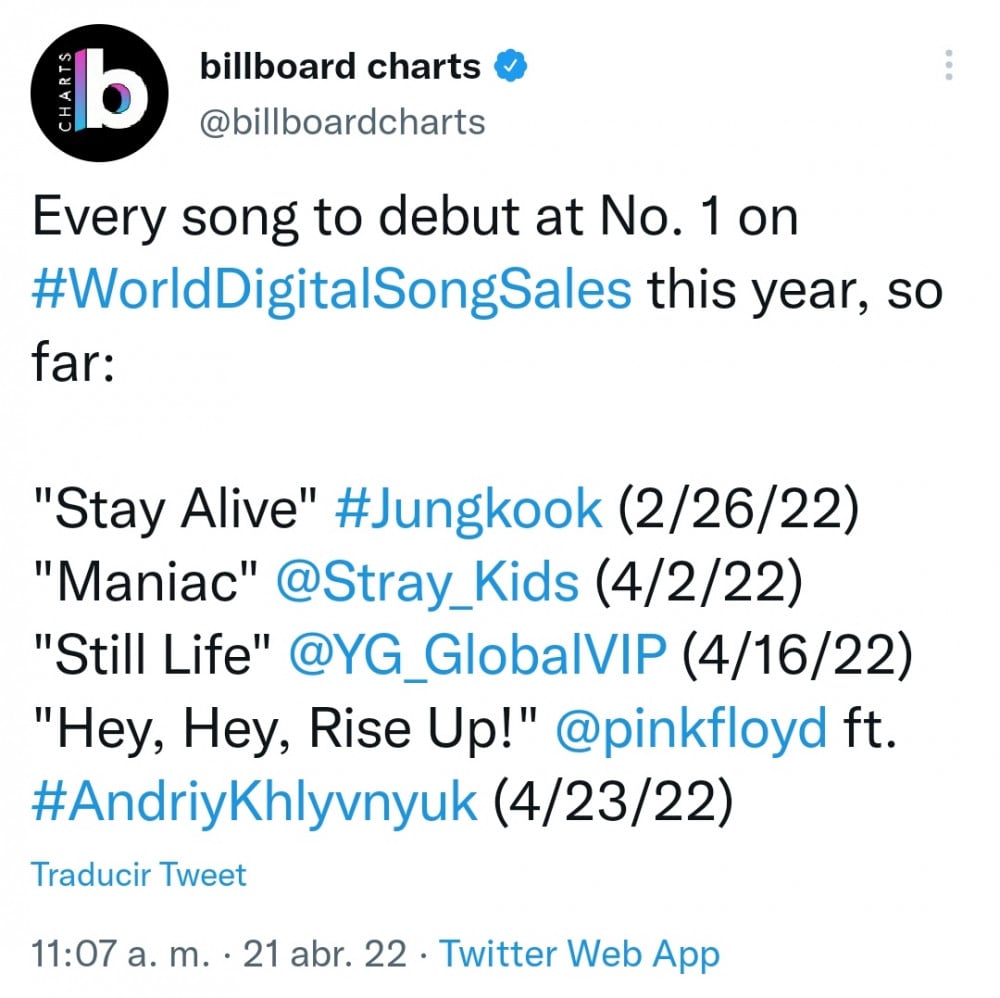Click the blue verified badge

point(511,66)
